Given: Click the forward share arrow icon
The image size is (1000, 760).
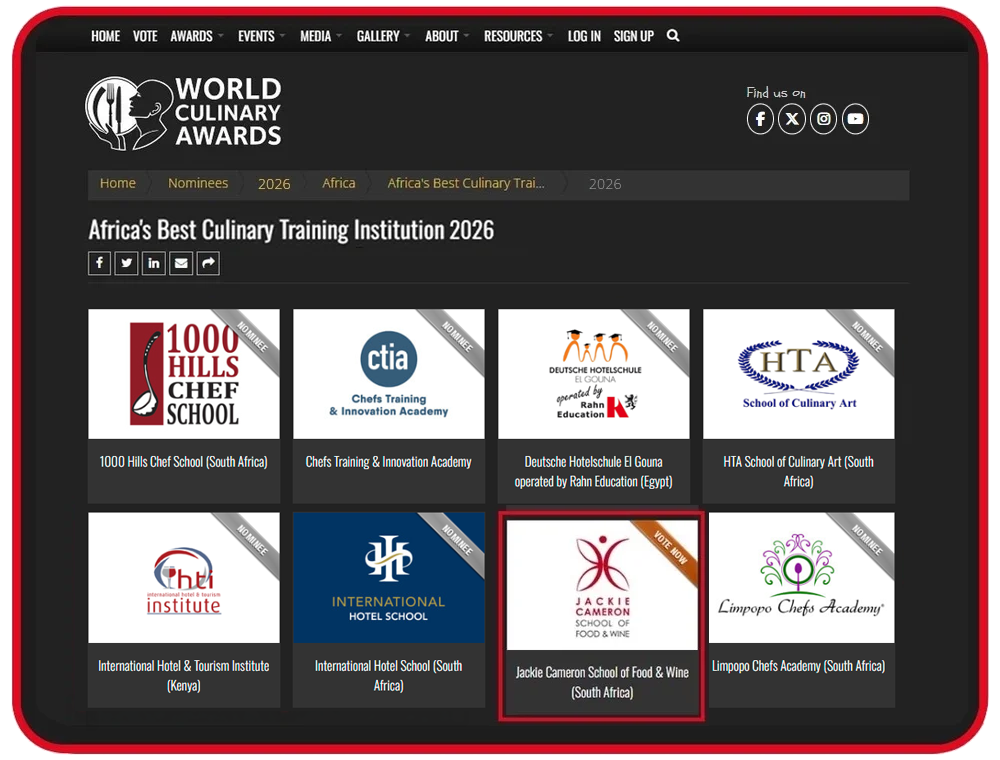Looking at the screenshot, I should tap(208, 263).
